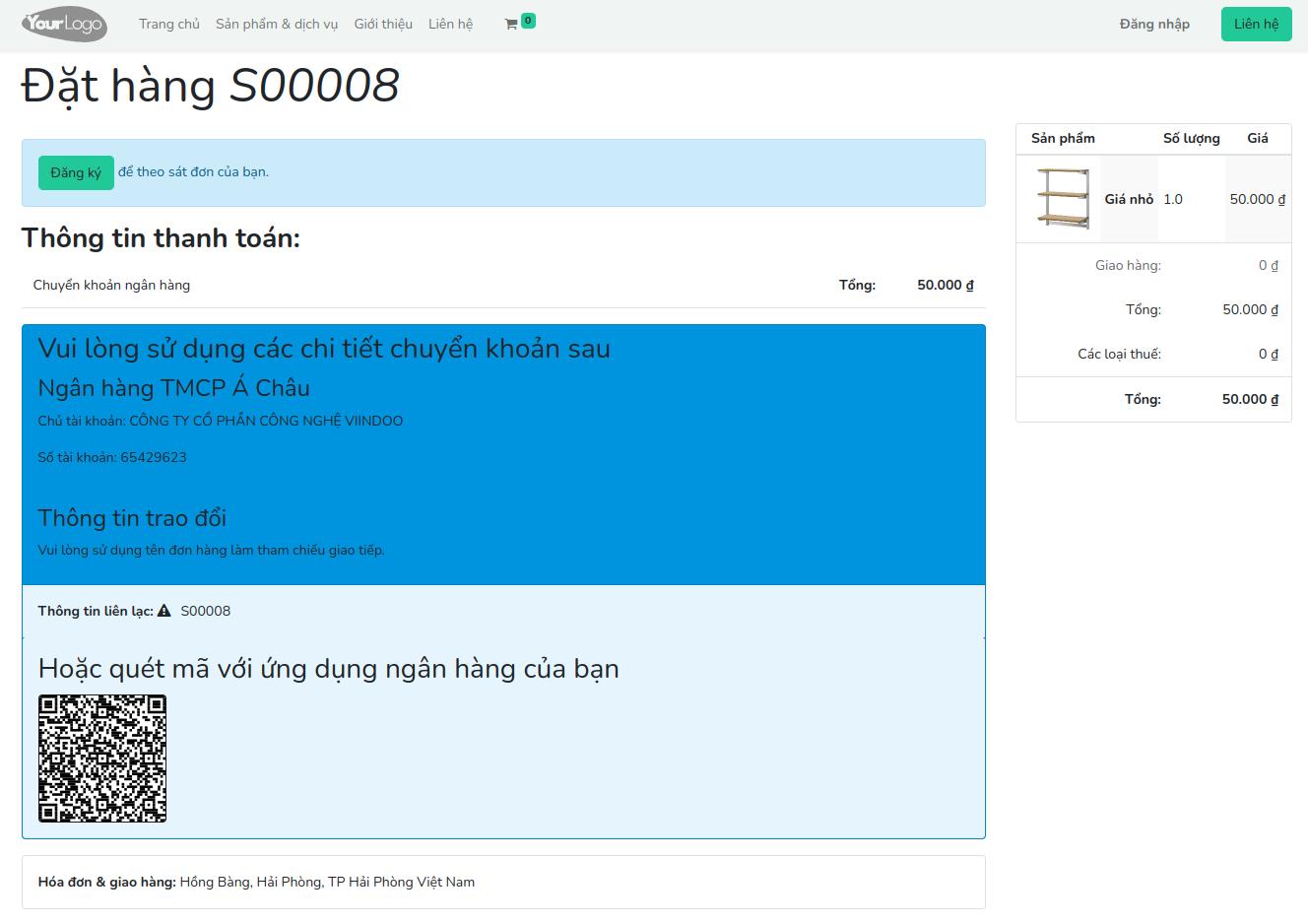The height and width of the screenshot is (924, 1308).
Task: Click the Ngân hàng TMCP Á Châu heading
Action: (174, 387)
